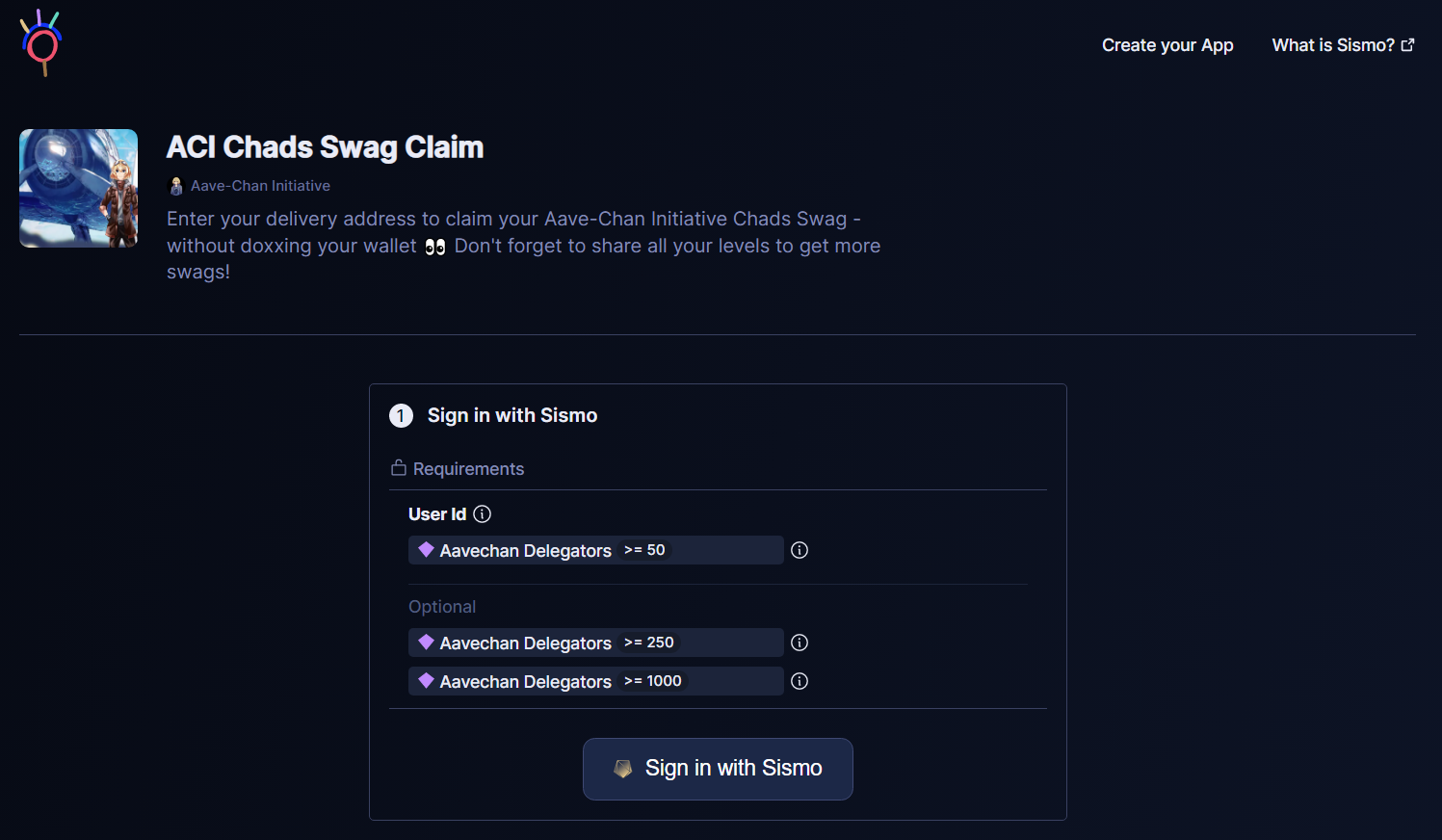Screen dimensions: 1442x840
Task: Click the Aave-Chan Initiative creator name
Action: point(260,186)
